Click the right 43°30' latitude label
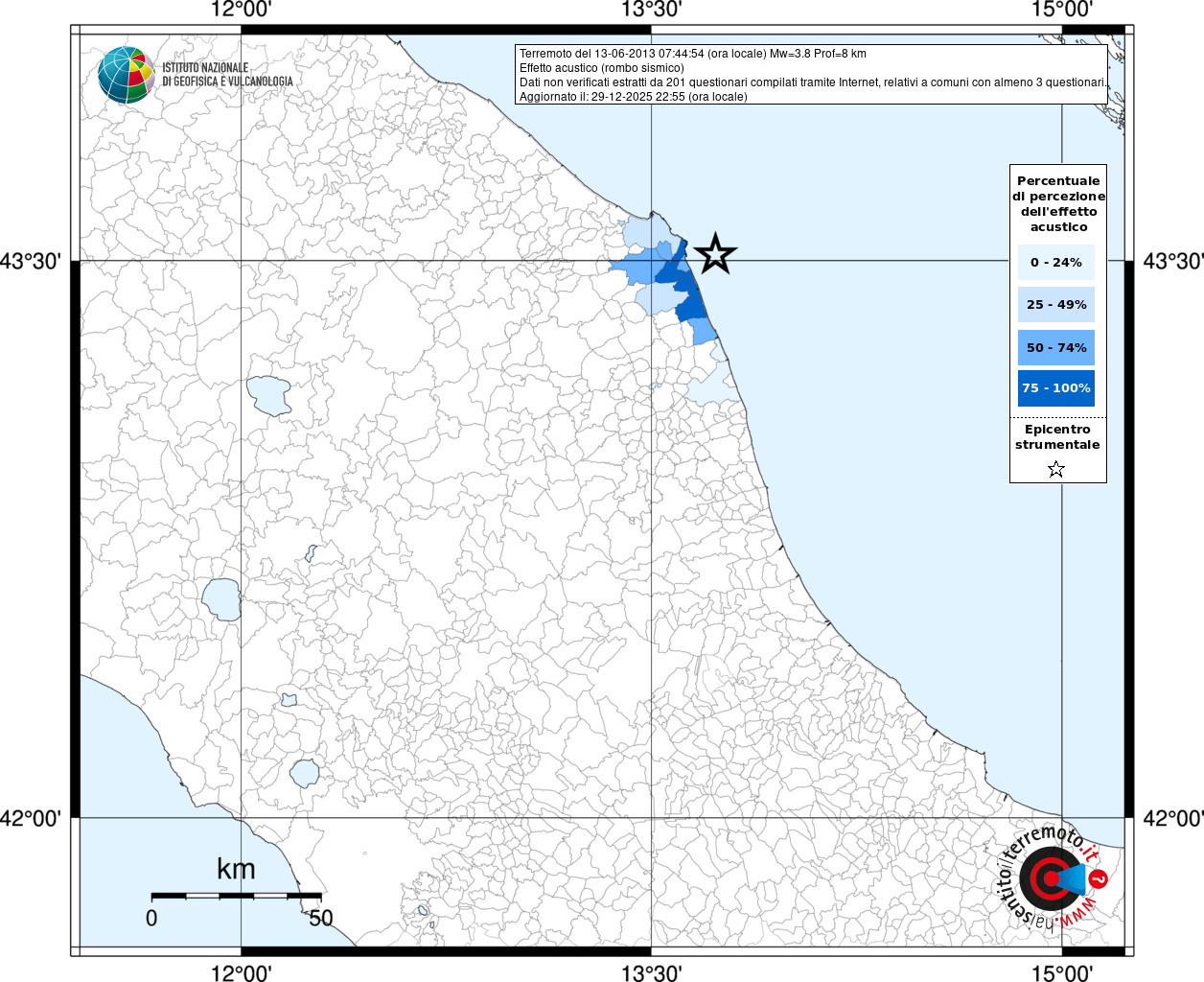Image resolution: width=1204 pixels, height=982 pixels. pos(1173,261)
